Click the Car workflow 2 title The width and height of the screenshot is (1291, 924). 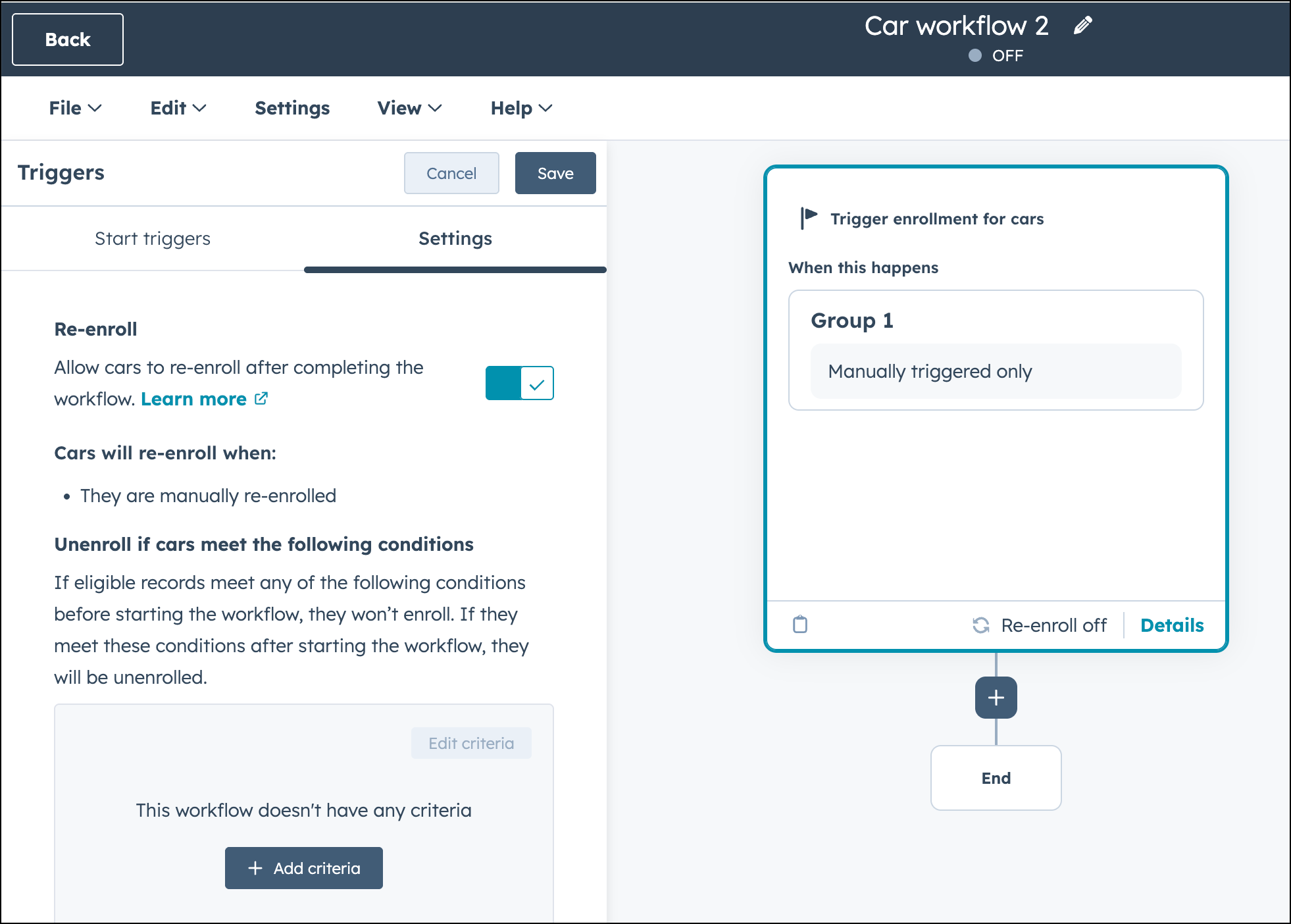click(x=956, y=26)
